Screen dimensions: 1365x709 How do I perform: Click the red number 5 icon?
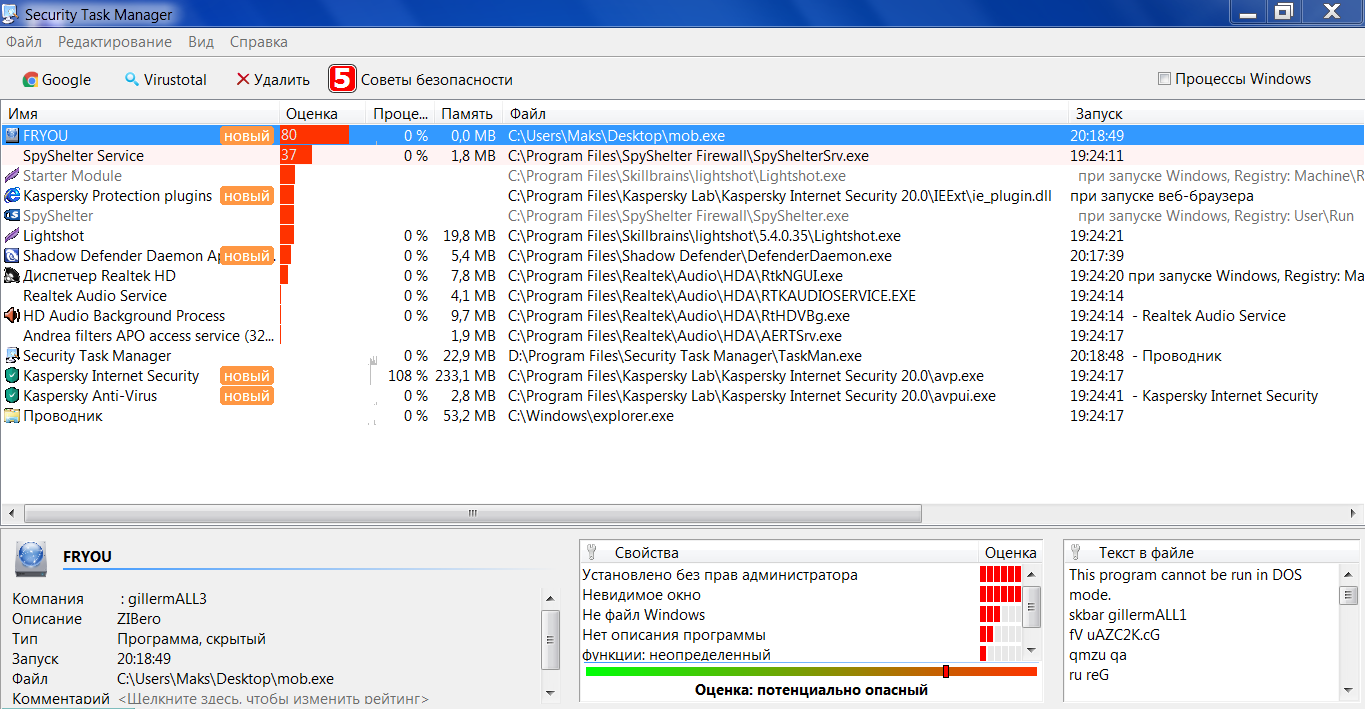tap(342, 79)
